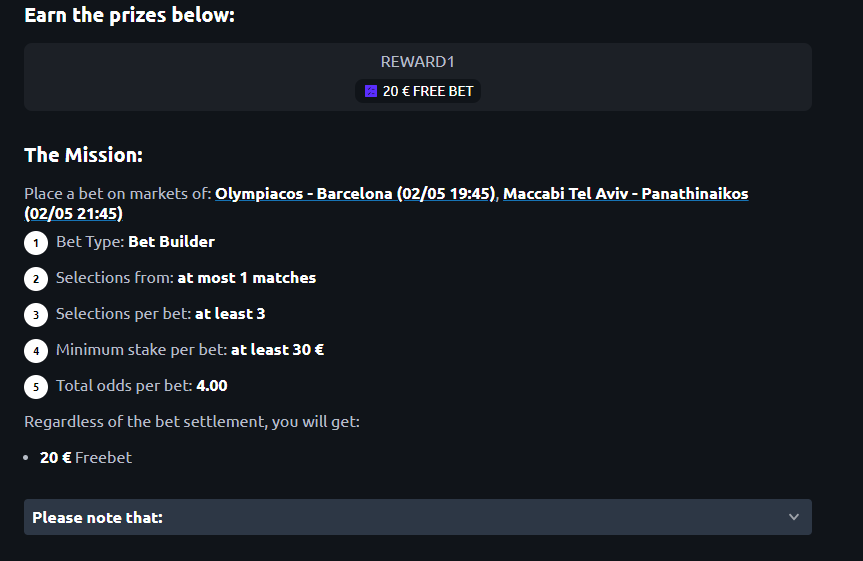Expand the "Please note that:" section
The height and width of the screenshot is (561, 863).
point(418,517)
